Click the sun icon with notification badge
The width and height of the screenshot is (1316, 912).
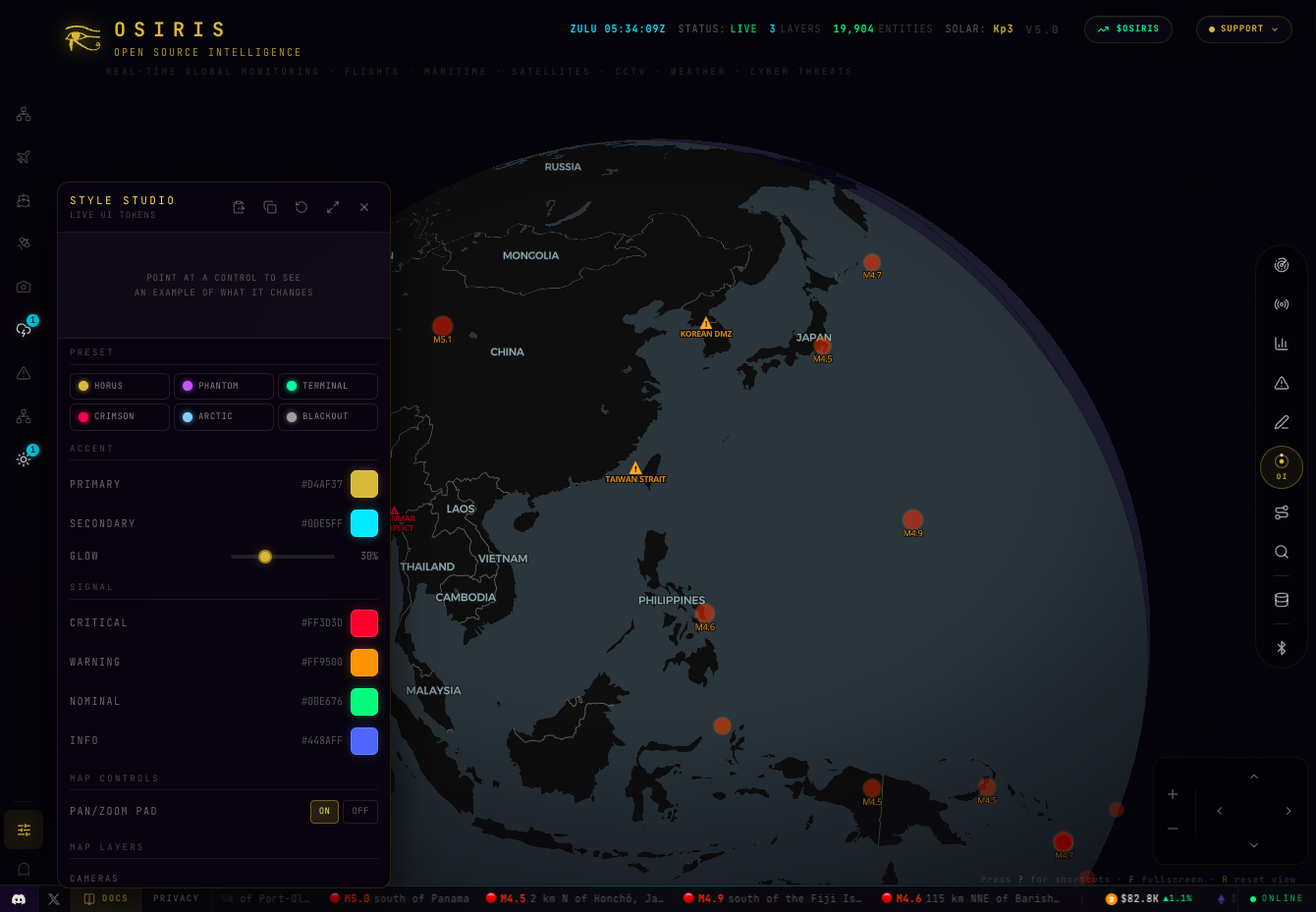(24, 459)
